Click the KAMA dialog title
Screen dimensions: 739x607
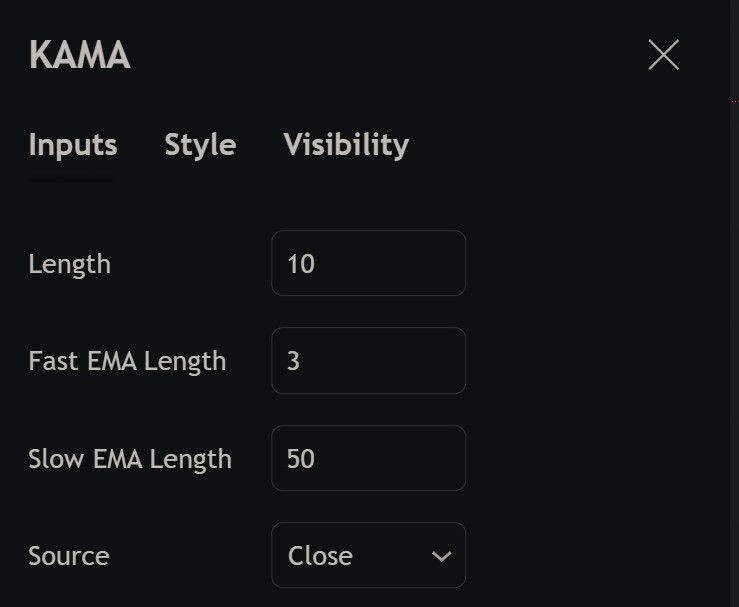pyautogui.click(x=80, y=56)
